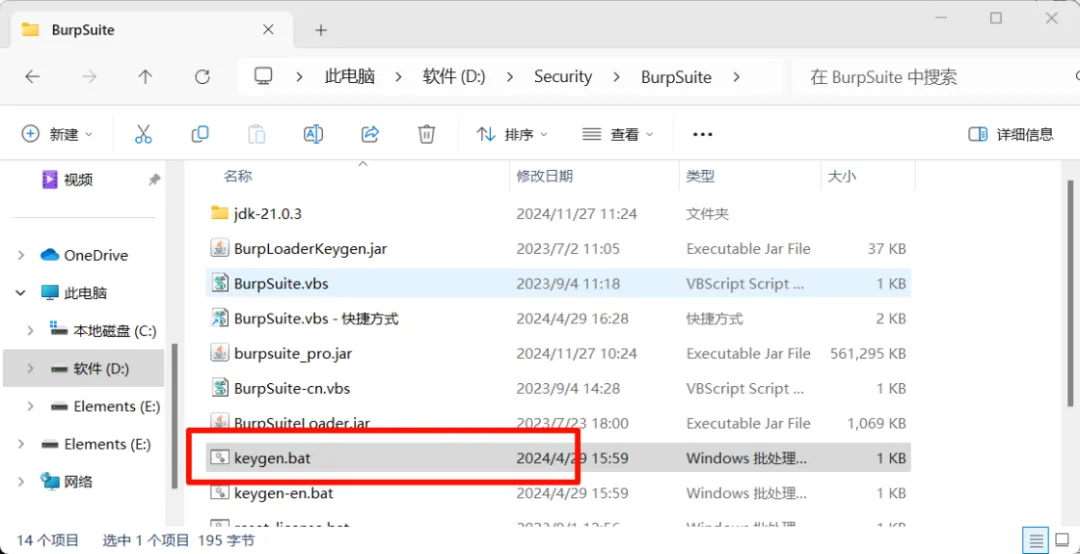Switch to details view icon in status bar
The height and width of the screenshot is (554, 1080).
click(x=1035, y=539)
